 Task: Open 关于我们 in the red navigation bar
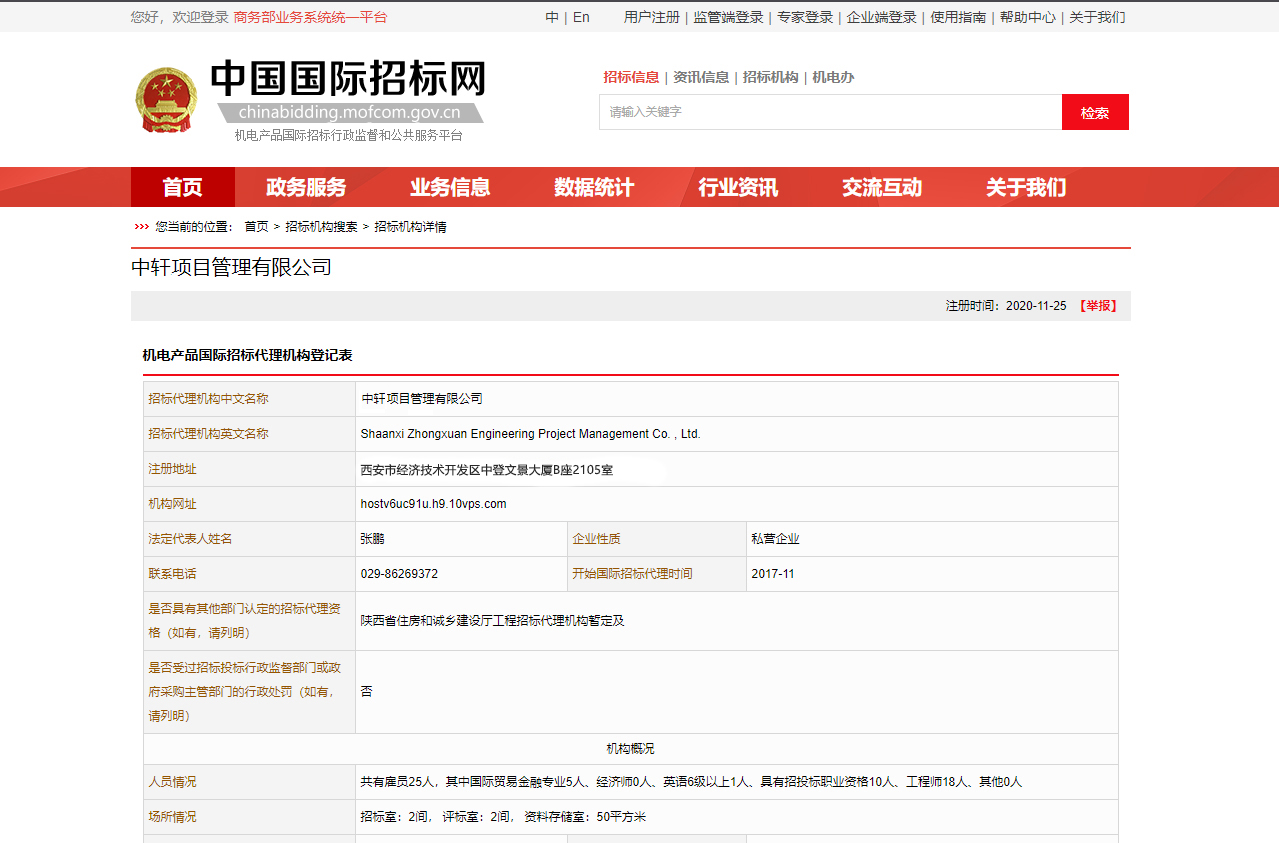click(1026, 188)
